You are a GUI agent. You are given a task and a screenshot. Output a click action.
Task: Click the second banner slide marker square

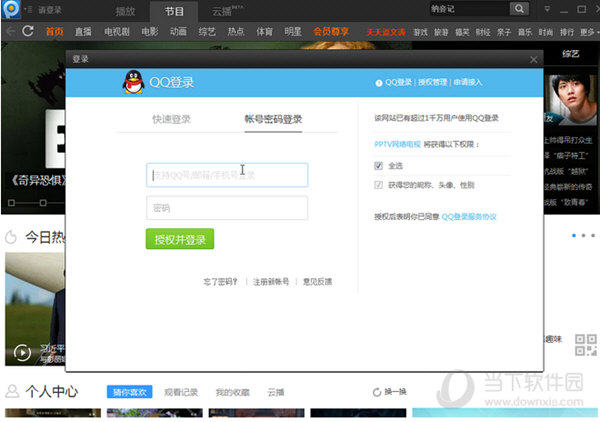pos(43,203)
